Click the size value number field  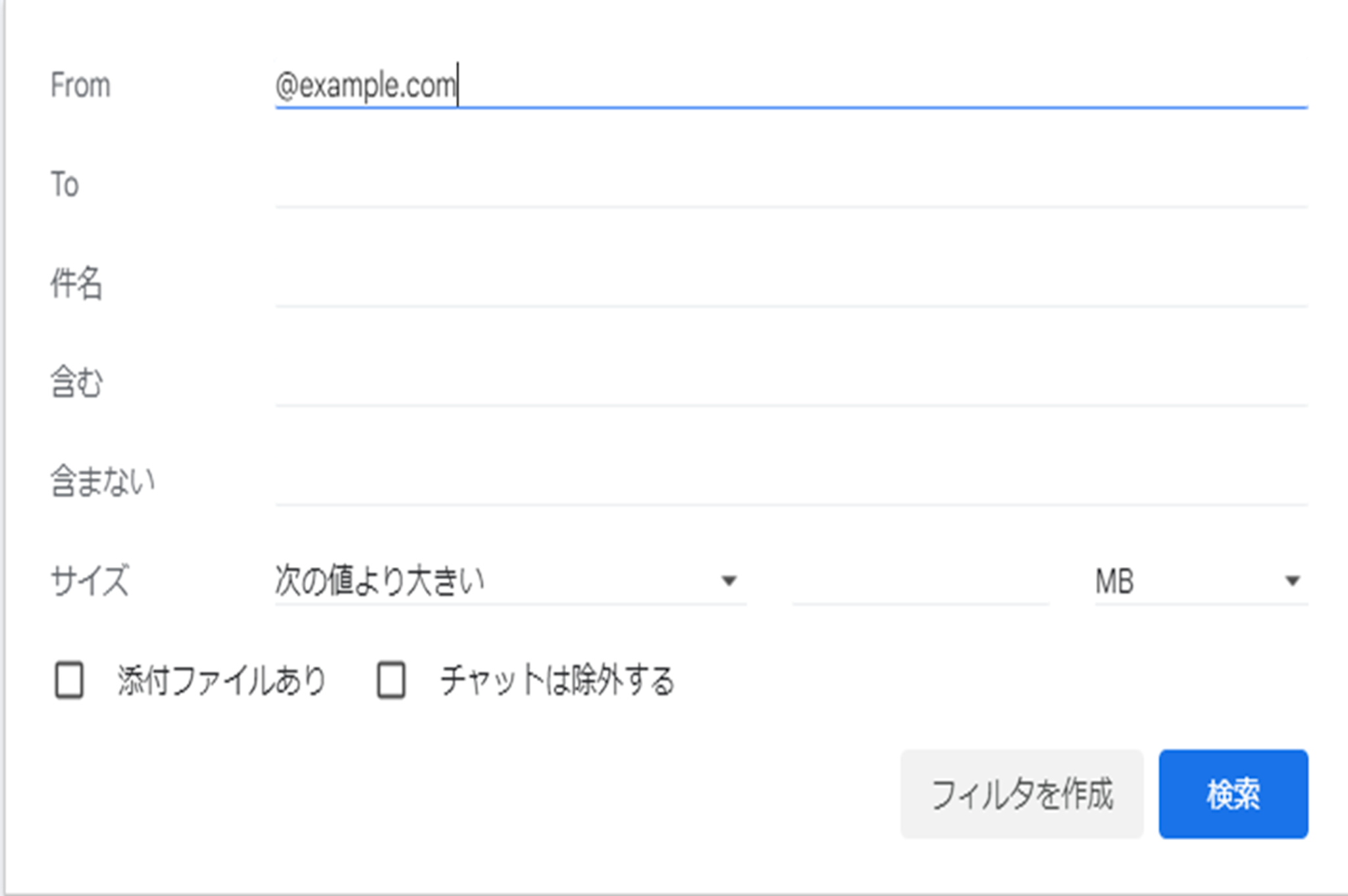click(x=920, y=581)
